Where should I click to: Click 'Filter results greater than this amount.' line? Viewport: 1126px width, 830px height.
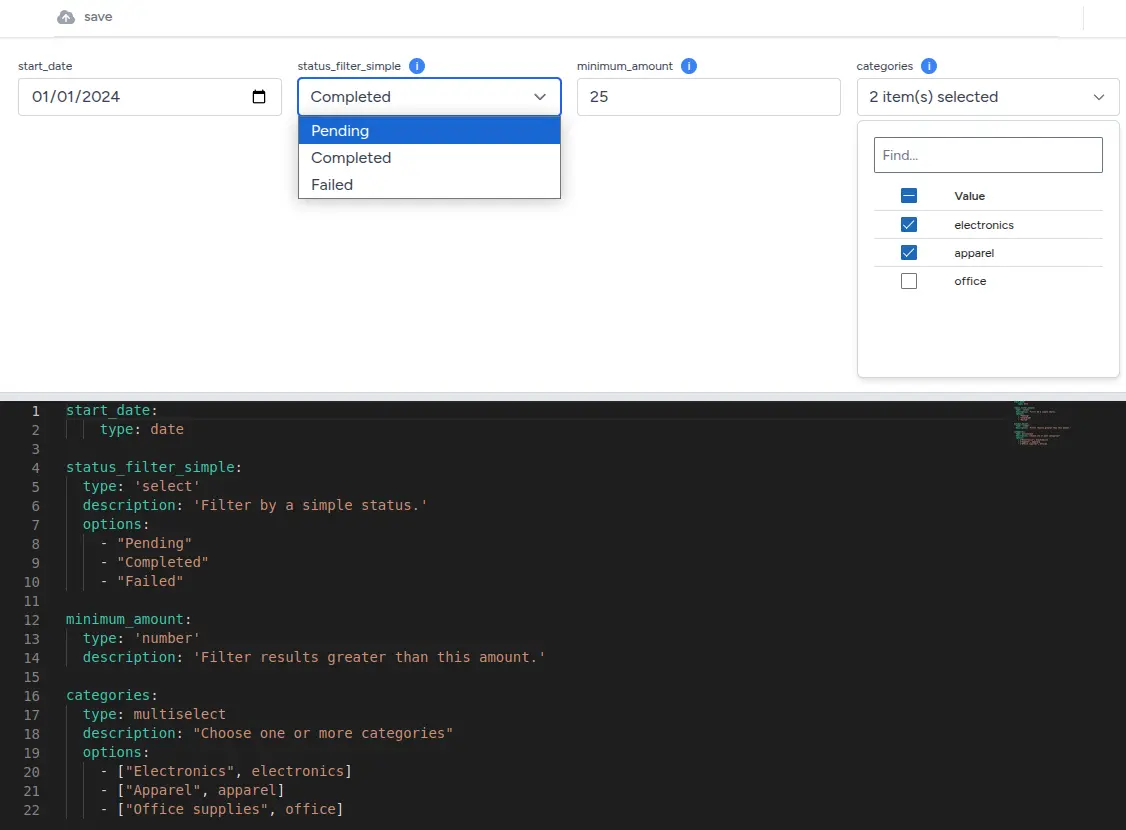click(314, 658)
